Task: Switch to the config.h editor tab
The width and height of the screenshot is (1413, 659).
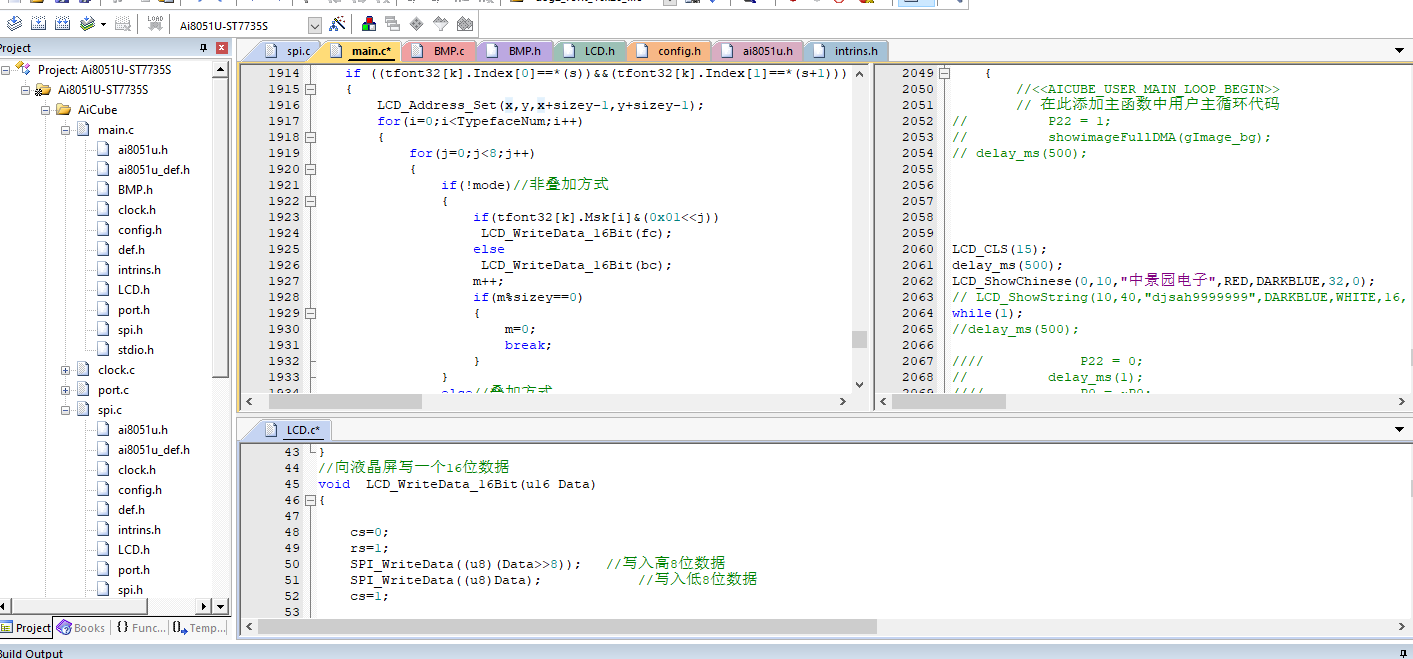Action: click(x=668, y=51)
